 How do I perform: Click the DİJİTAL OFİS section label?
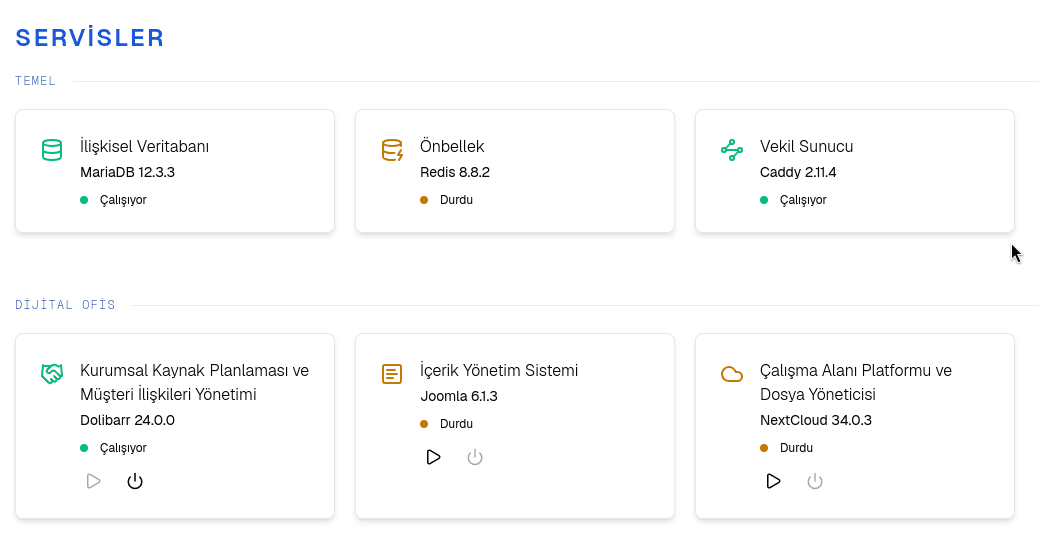tap(65, 304)
